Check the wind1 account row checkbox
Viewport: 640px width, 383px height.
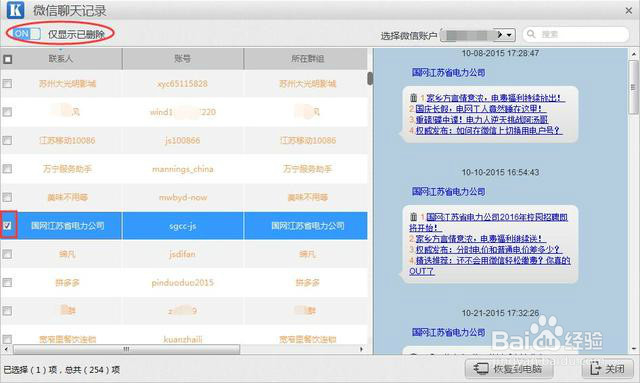(7, 112)
